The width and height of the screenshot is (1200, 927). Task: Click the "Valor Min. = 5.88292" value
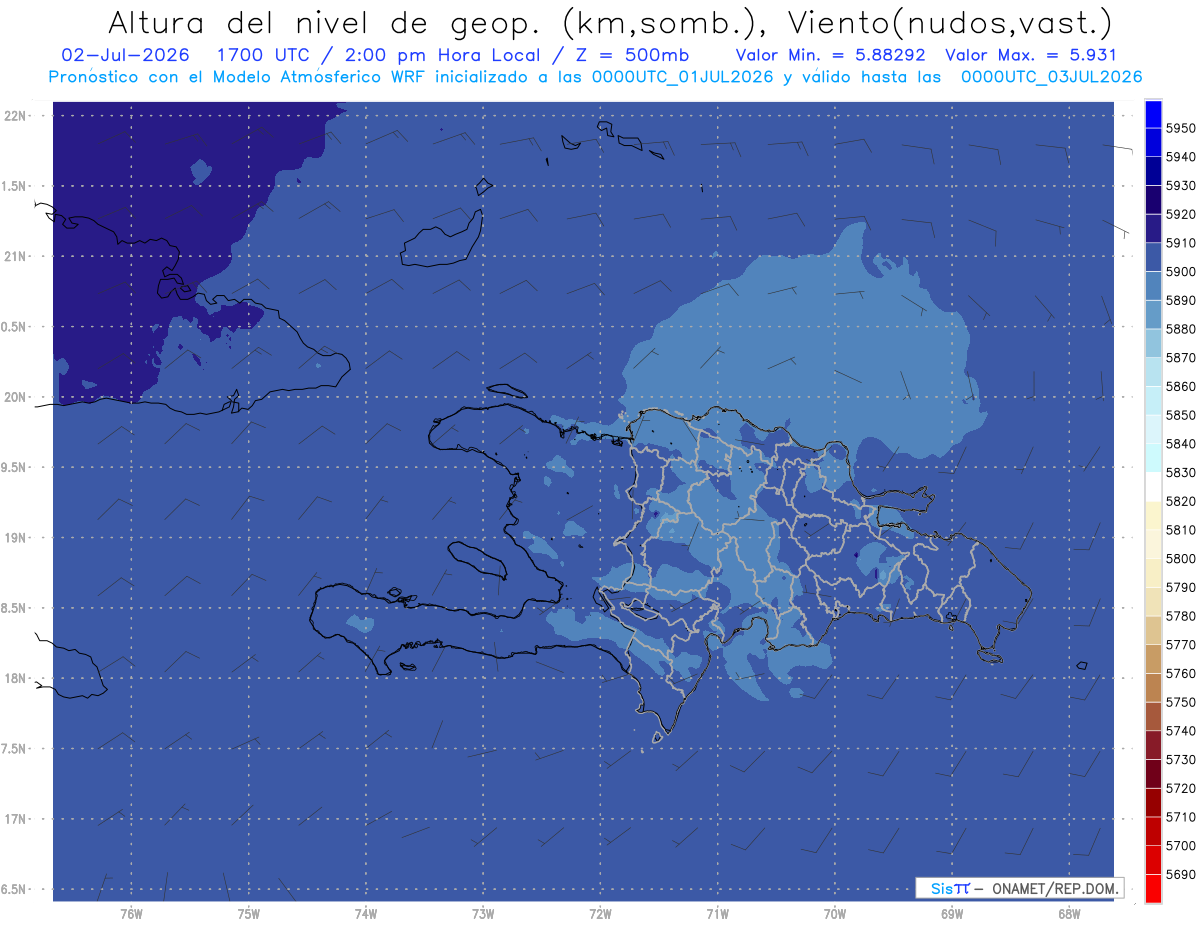[x=830, y=55]
